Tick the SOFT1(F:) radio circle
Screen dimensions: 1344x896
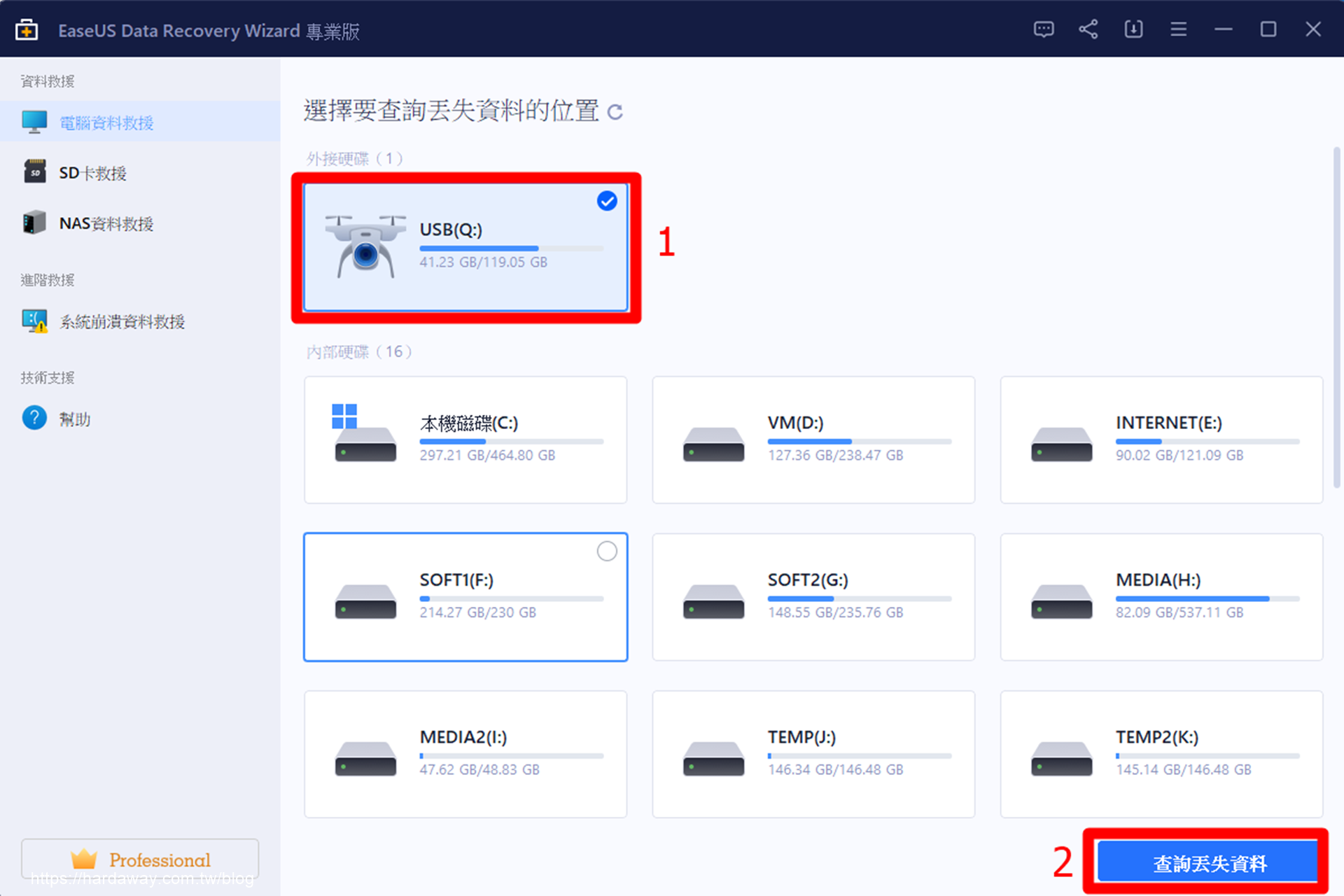pos(607,552)
